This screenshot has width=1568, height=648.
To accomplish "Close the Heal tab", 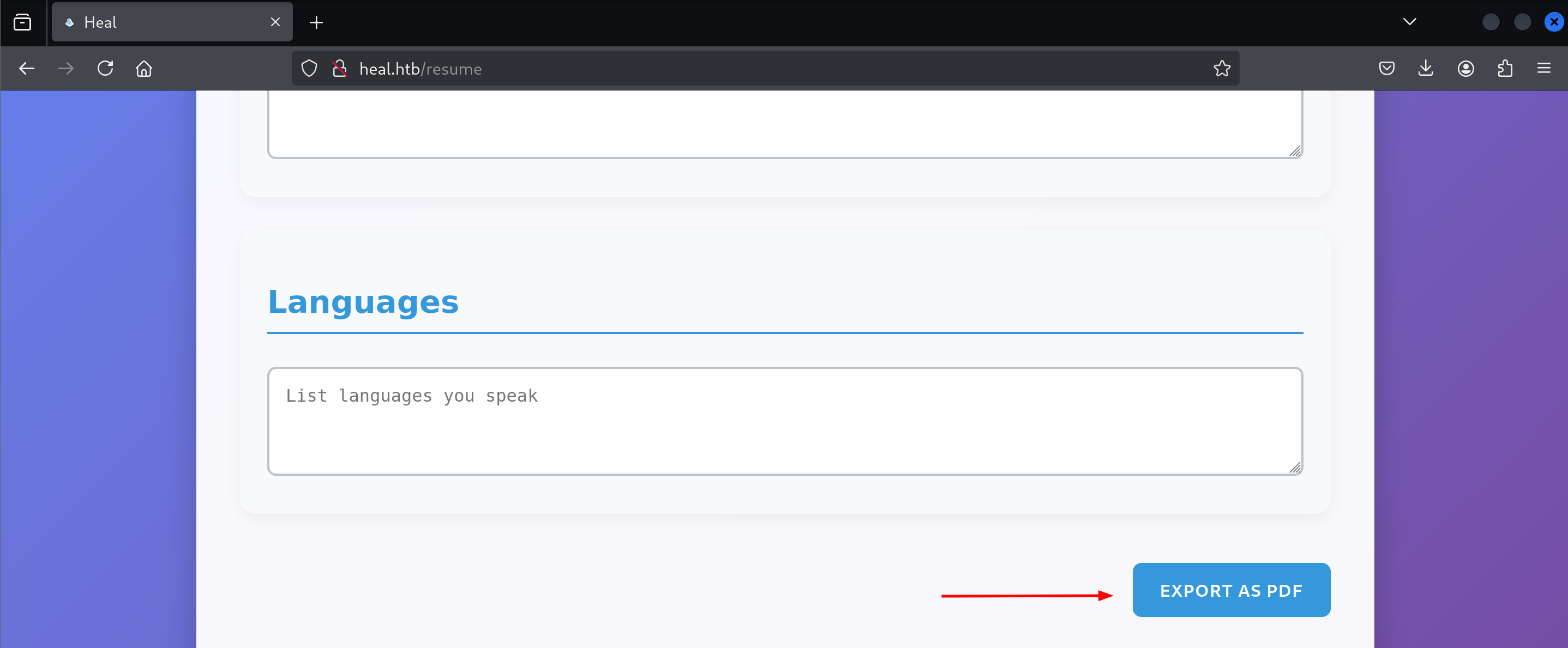I will 275,22.
